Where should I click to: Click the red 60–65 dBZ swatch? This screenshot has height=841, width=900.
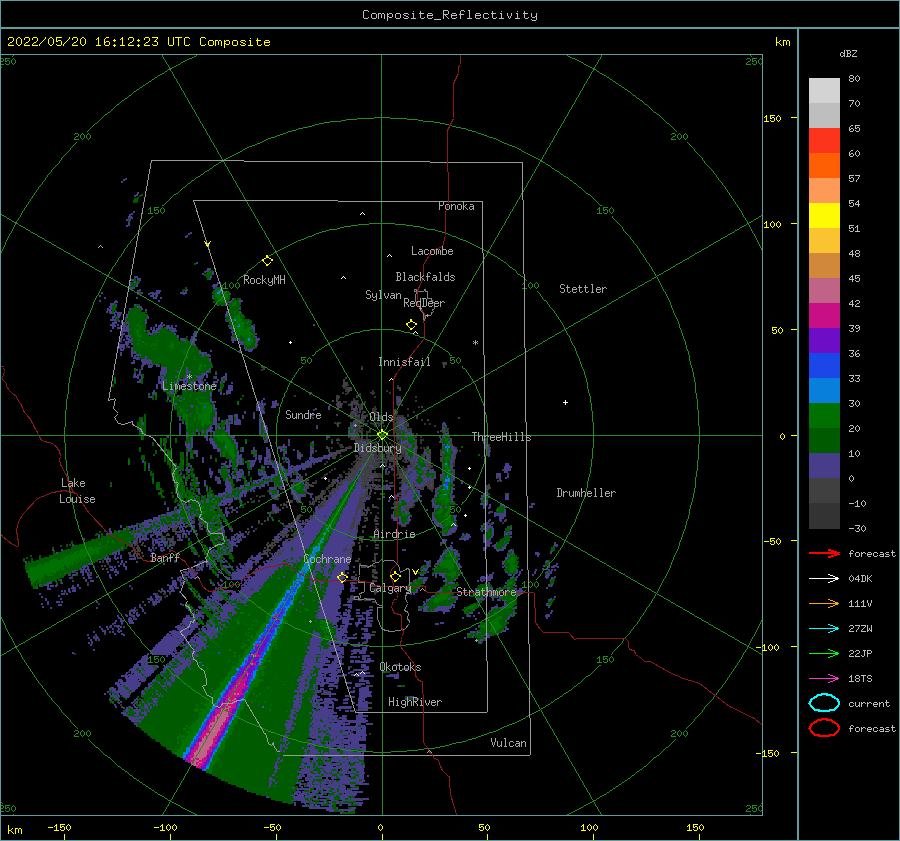(x=824, y=141)
